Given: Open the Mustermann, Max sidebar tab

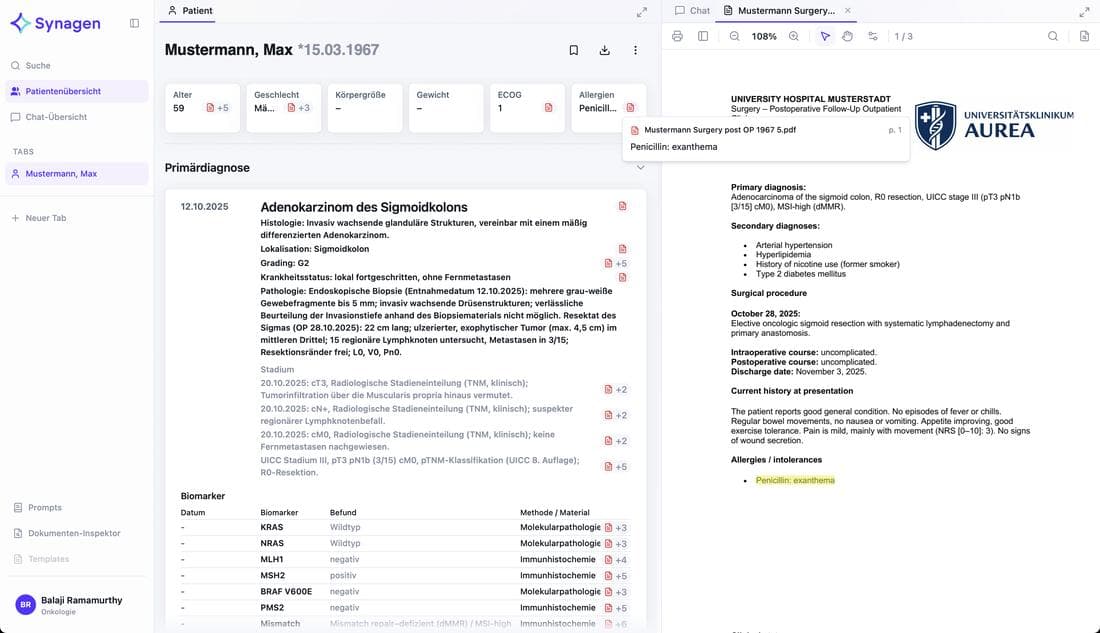Looking at the screenshot, I should pos(77,174).
